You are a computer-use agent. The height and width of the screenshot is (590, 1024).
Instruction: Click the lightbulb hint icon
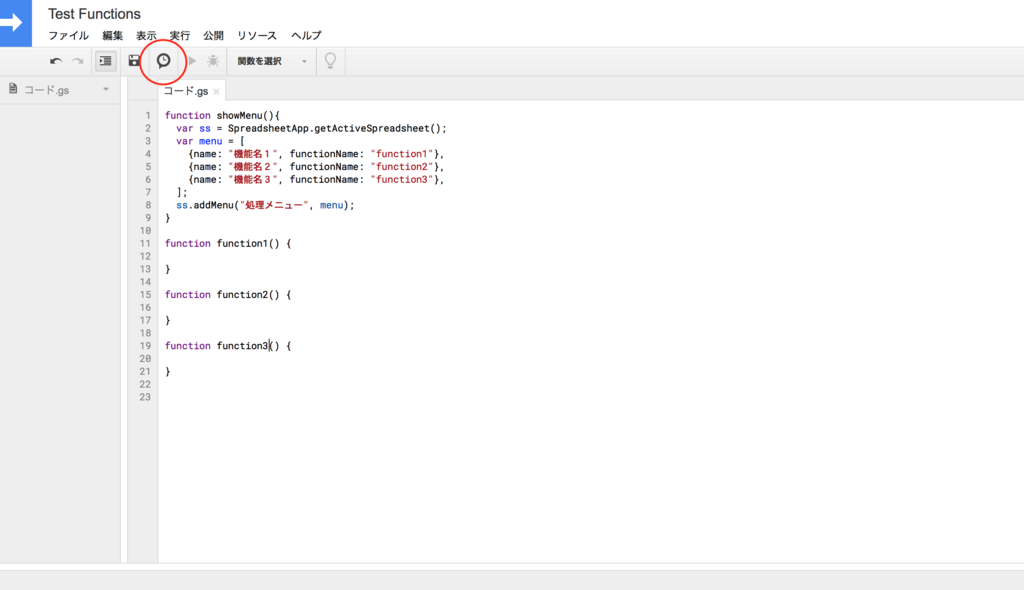pyautogui.click(x=330, y=61)
